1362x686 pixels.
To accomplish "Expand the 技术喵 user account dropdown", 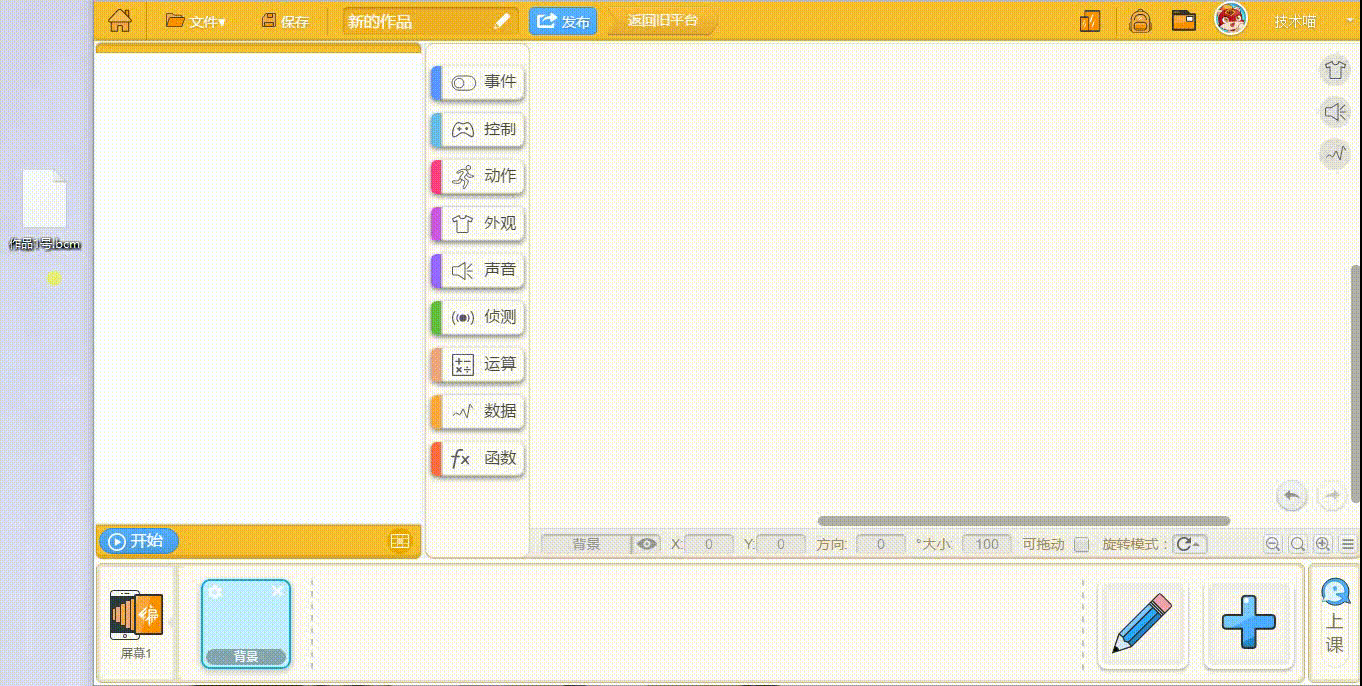I will click(x=1348, y=21).
